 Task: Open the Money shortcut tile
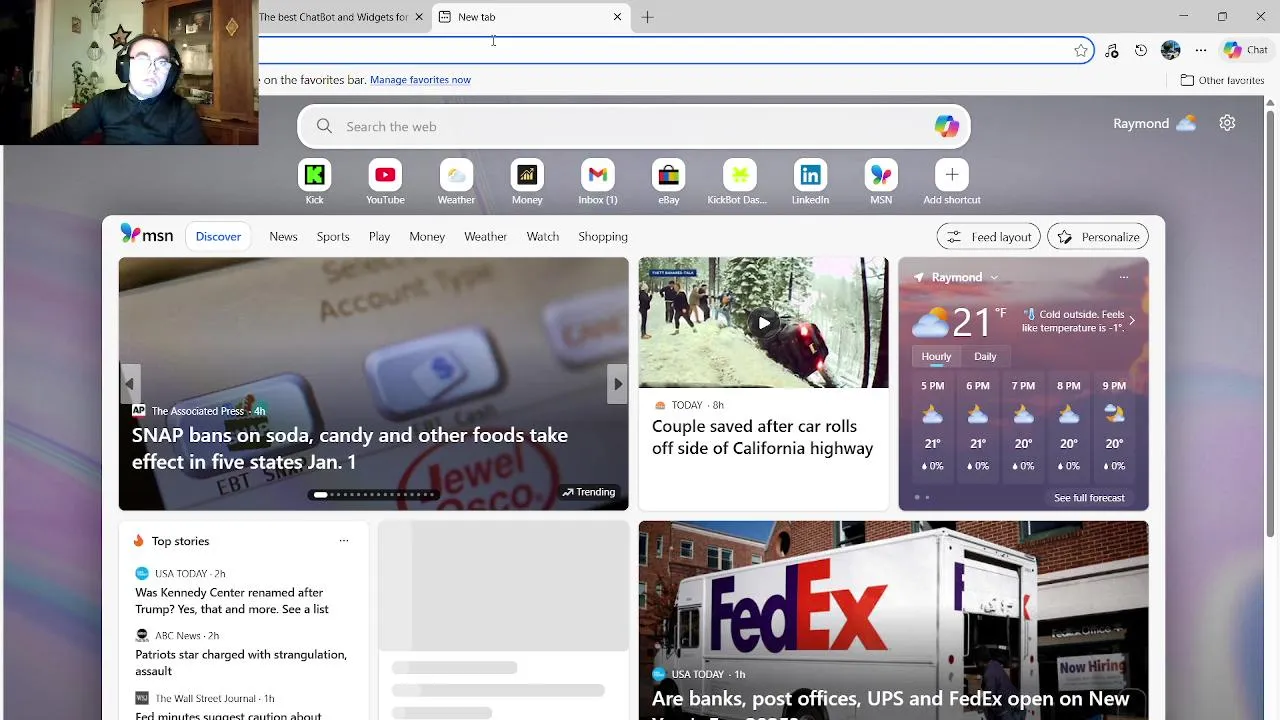527,176
